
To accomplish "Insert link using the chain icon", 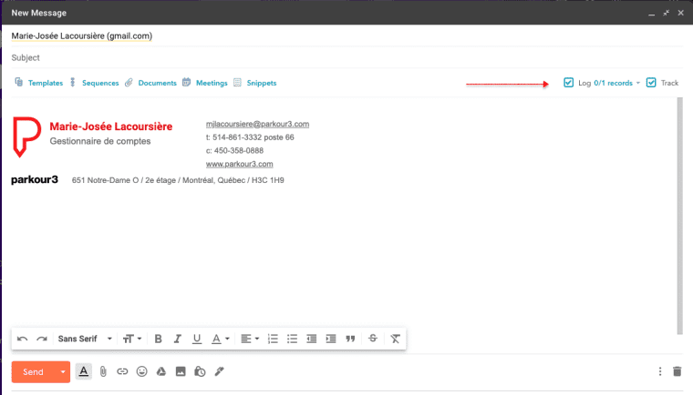I will [122, 372].
